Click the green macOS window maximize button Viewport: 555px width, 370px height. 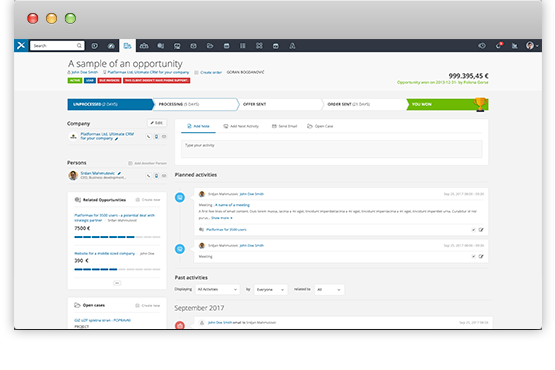[x=70, y=18]
